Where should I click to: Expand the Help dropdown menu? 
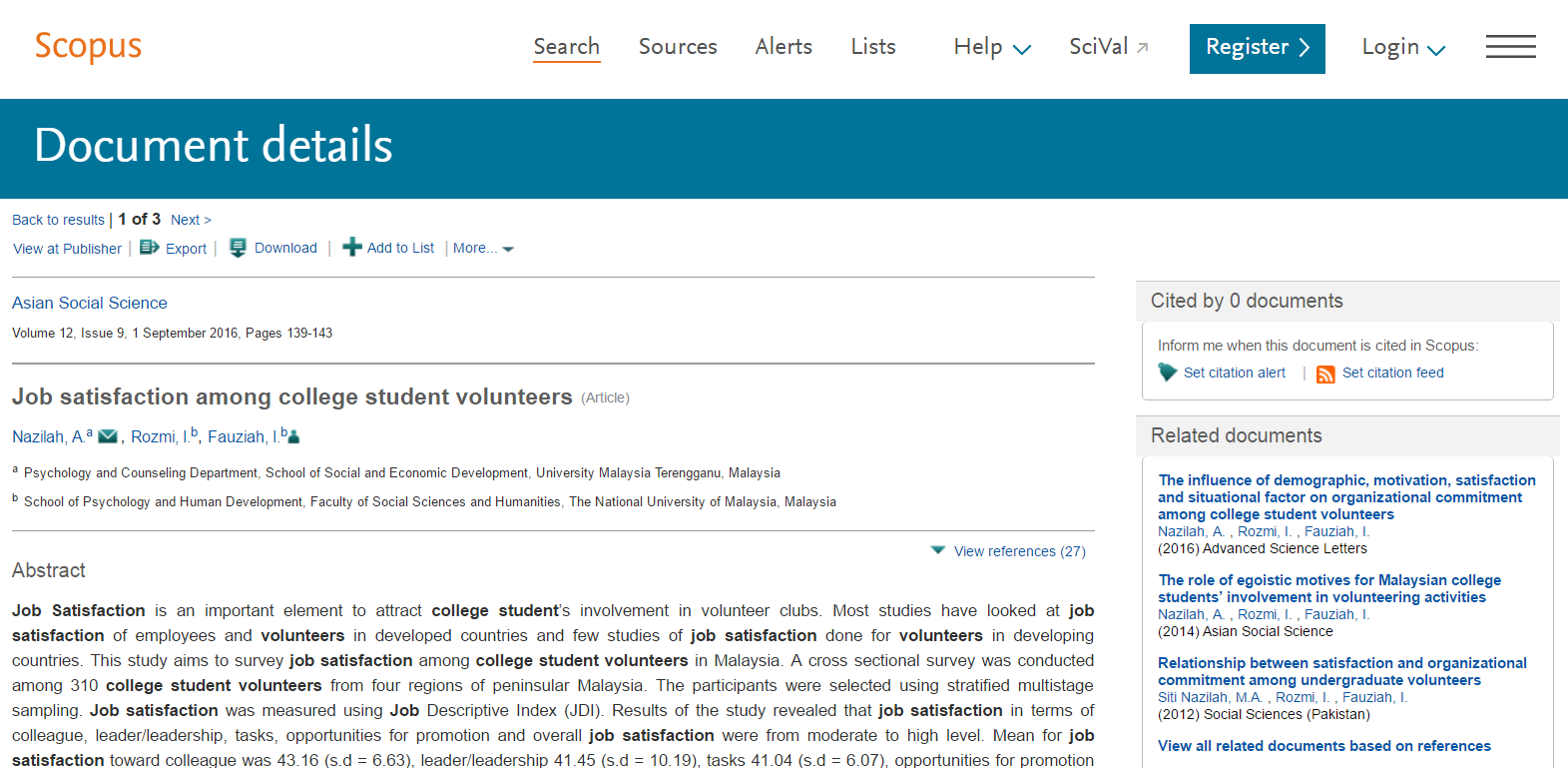991,47
